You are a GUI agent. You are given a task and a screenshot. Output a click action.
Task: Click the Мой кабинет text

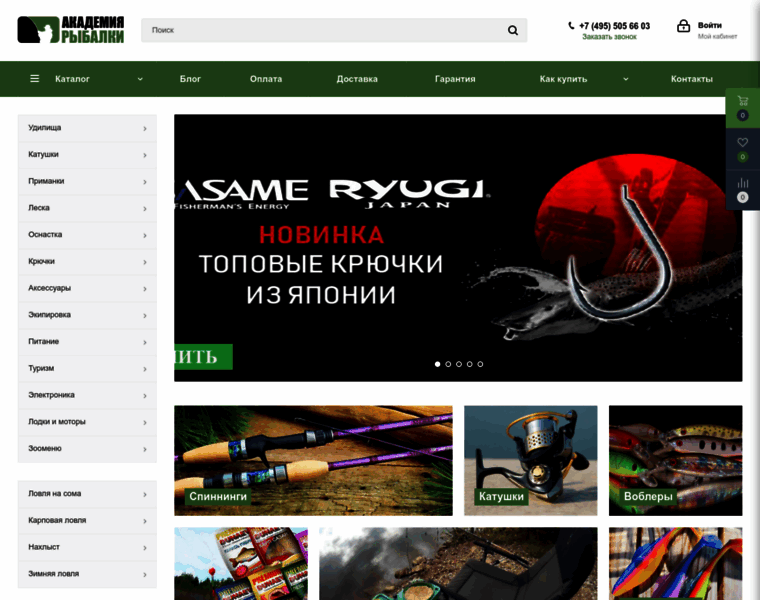(x=717, y=36)
